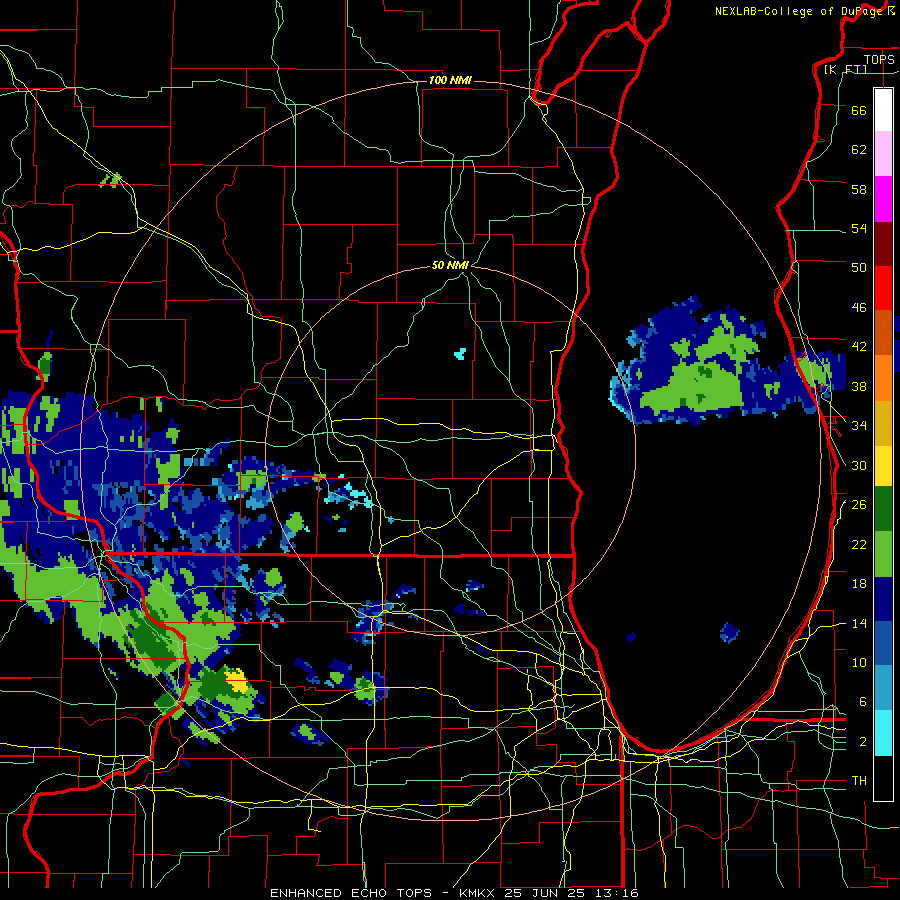
Task: Click the legend value '38'
Action: pos(859,386)
